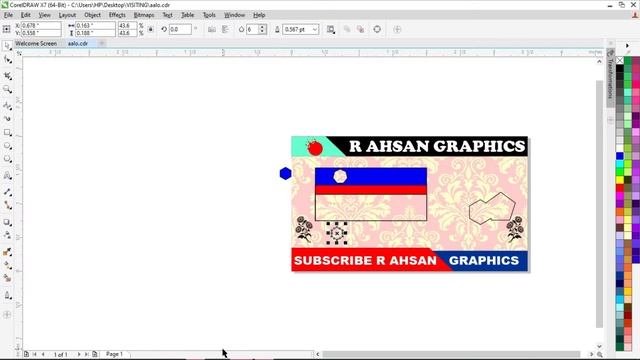Open the Help menu
The image size is (640, 360).
coord(259,15)
